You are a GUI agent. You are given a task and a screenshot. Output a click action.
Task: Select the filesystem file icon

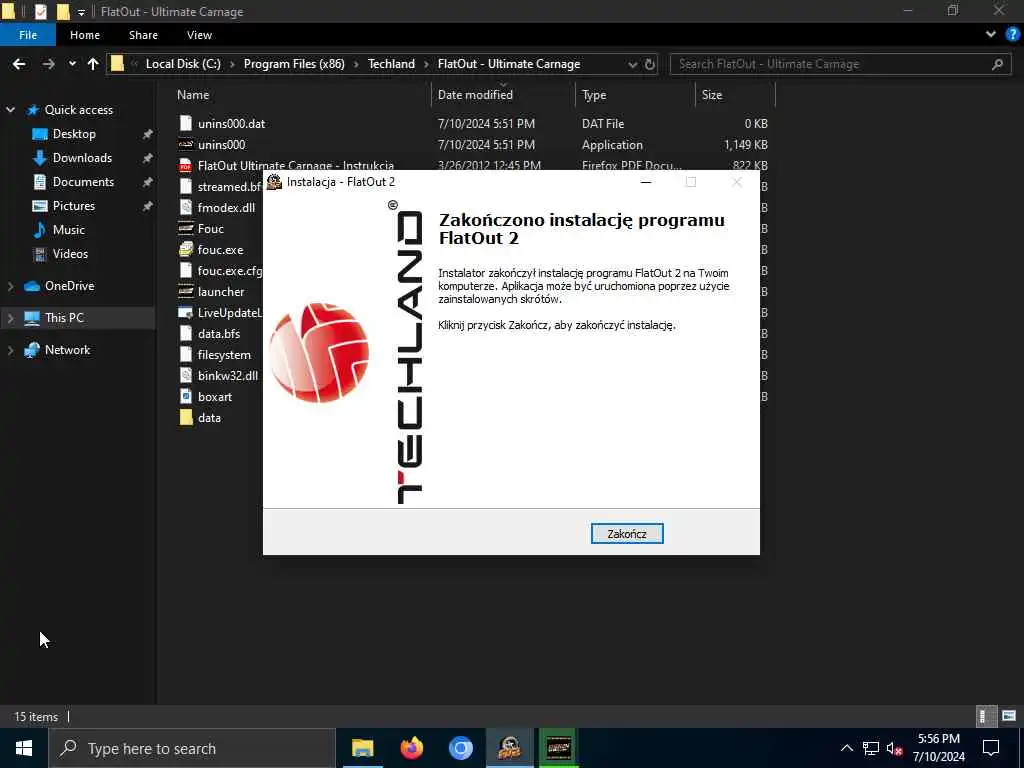point(186,355)
